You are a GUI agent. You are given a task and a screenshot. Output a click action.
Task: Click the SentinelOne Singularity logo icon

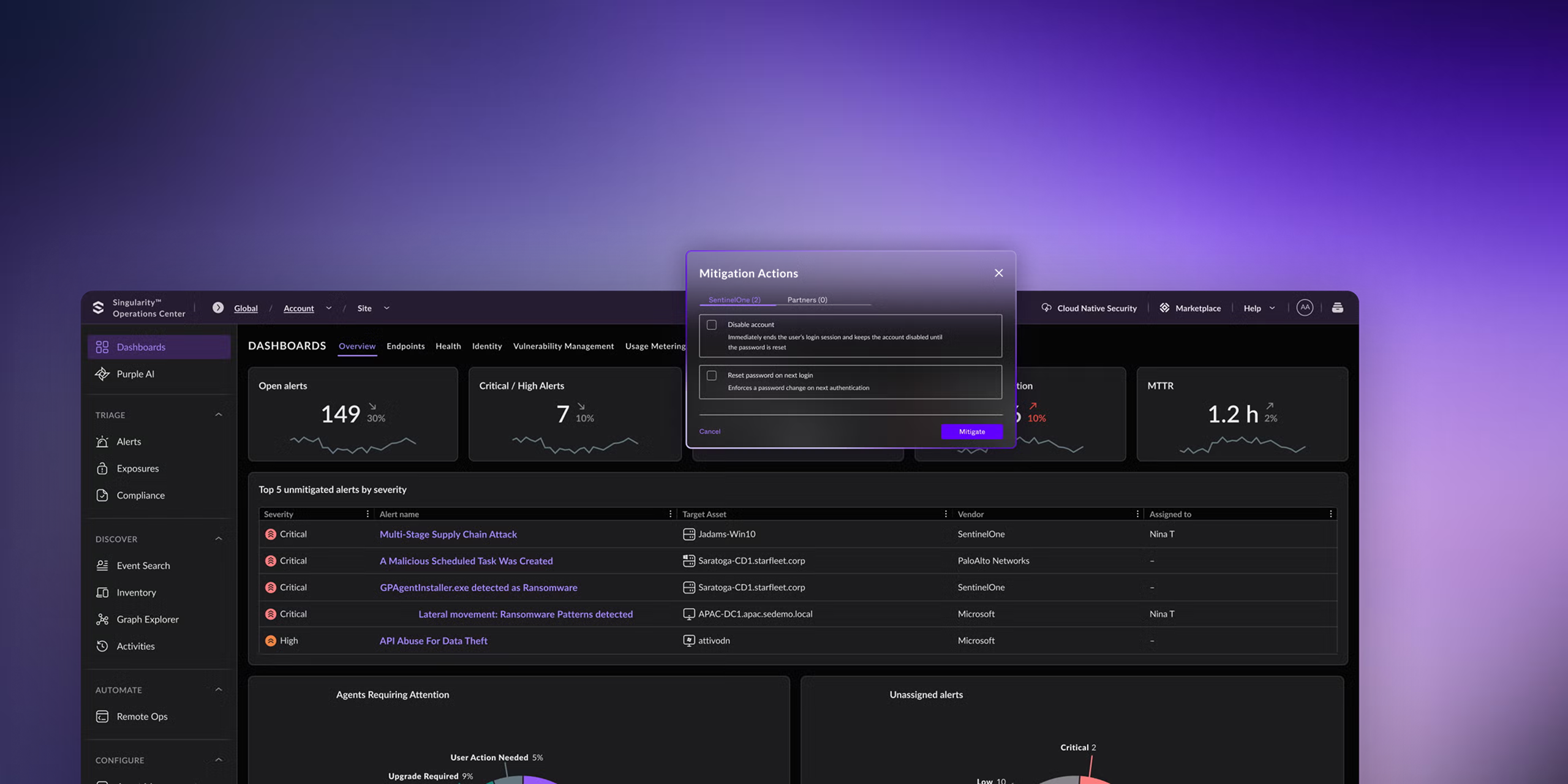pyautogui.click(x=98, y=307)
